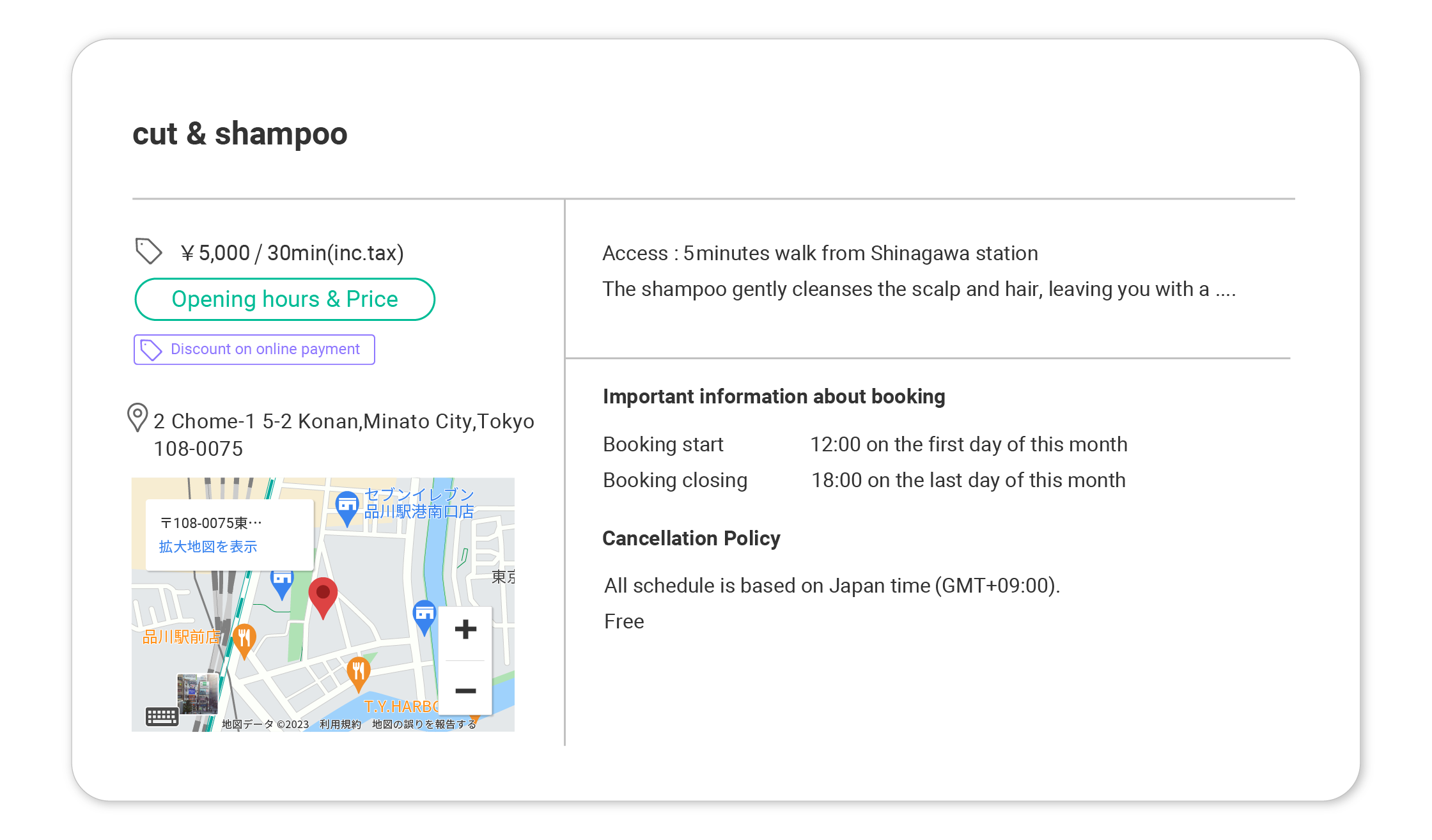Screen dimensions: 1432x840
Task: Open 拡大地図を表示 larger map link
Action: point(208,547)
